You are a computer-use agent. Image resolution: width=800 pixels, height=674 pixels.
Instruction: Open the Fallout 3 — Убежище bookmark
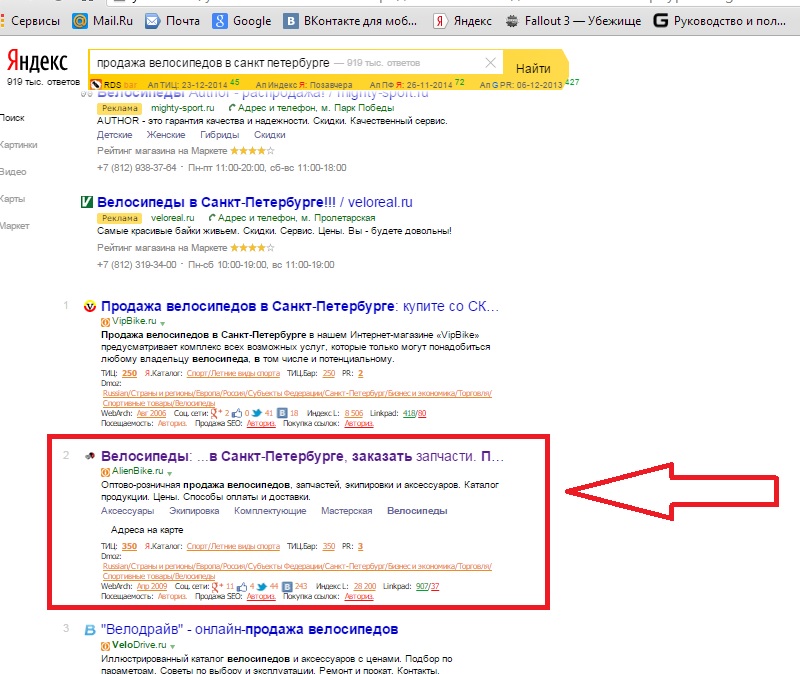tap(573, 21)
